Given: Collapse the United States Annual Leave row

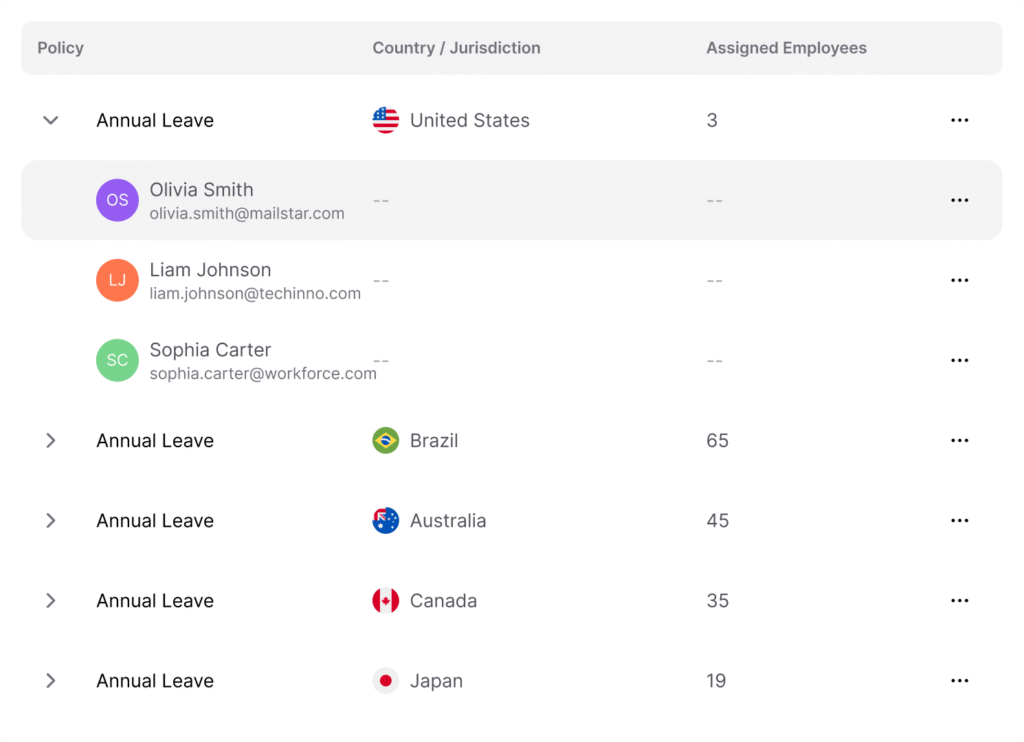Looking at the screenshot, I should click(x=50, y=120).
